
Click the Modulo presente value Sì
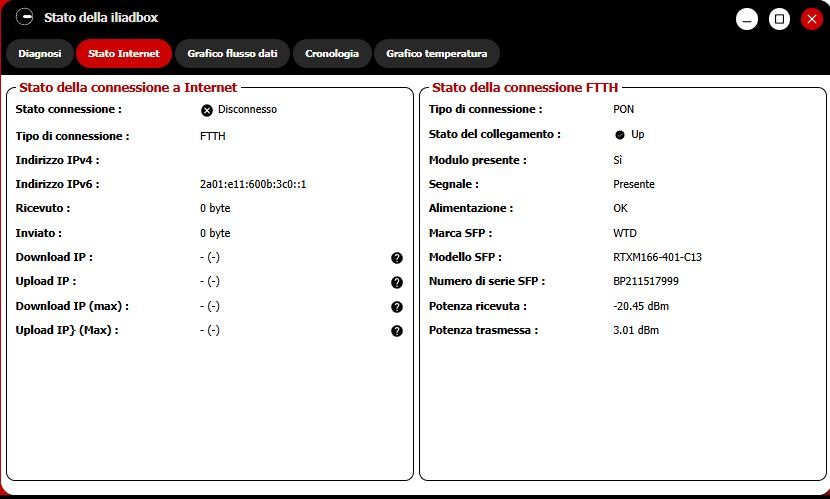(x=618, y=160)
